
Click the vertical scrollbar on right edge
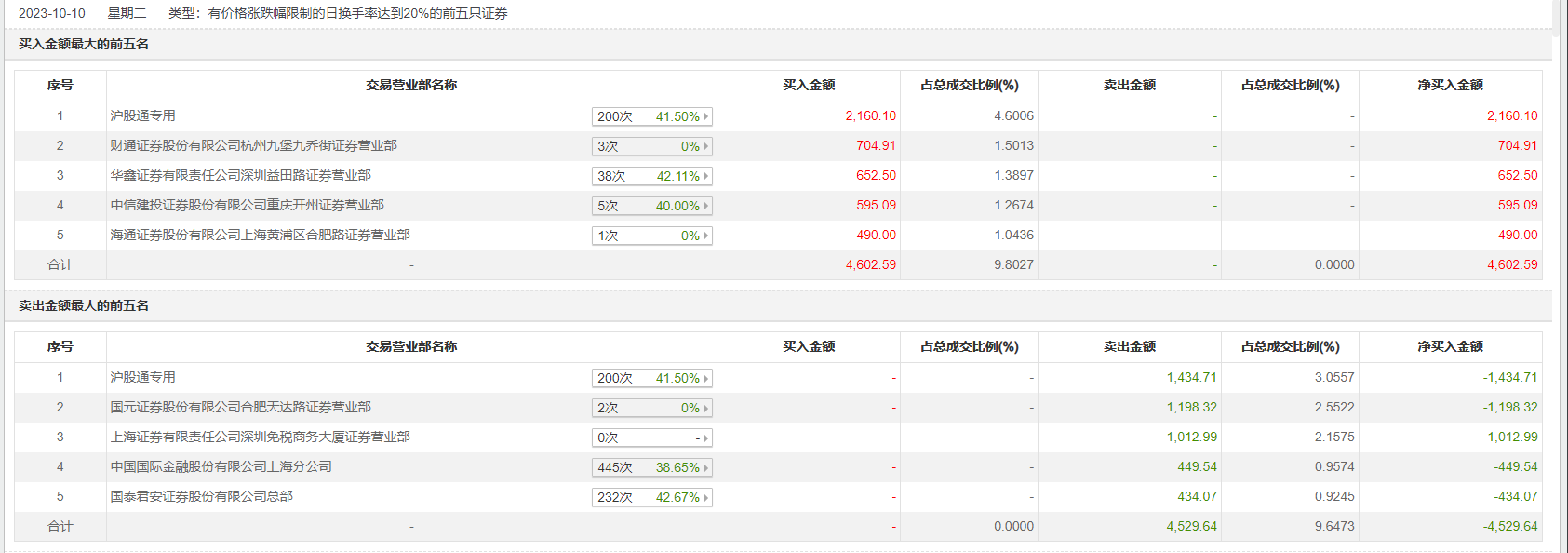click(1561, 279)
